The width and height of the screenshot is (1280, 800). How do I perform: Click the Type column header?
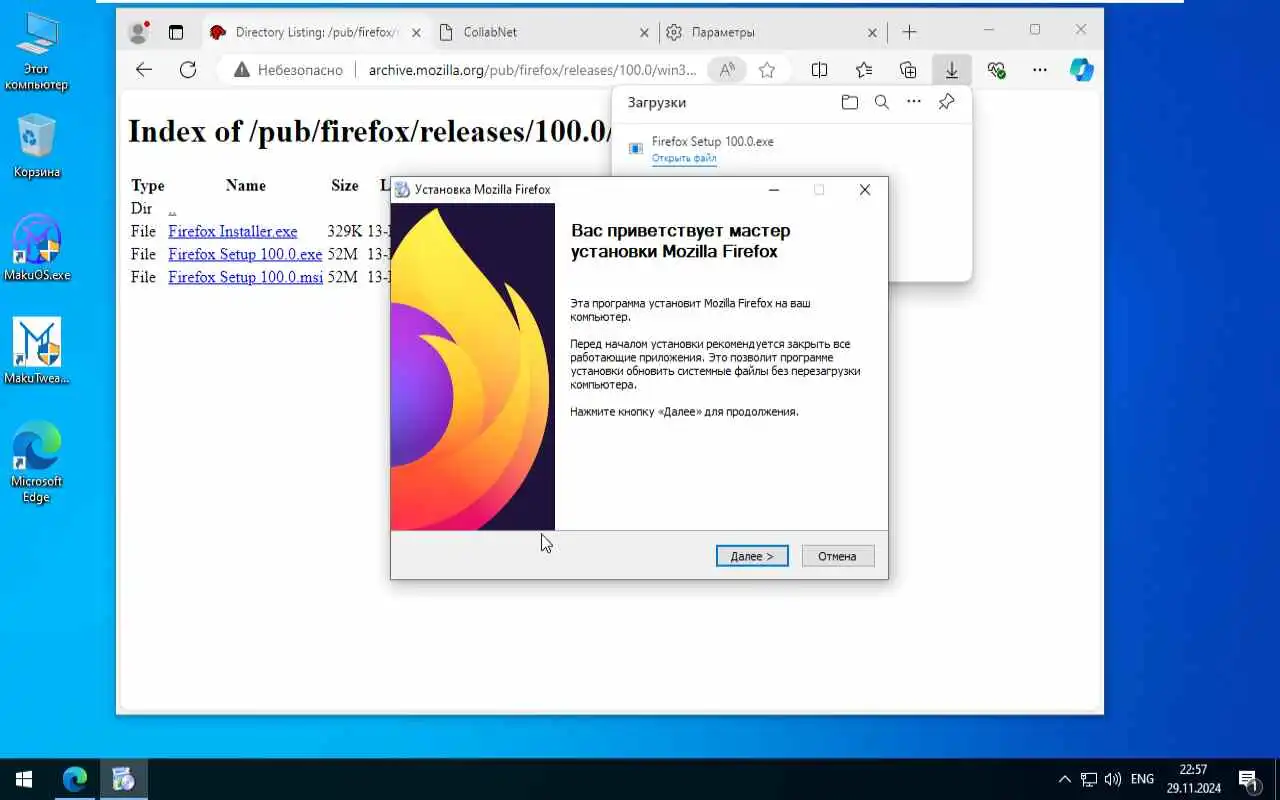[148, 186]
